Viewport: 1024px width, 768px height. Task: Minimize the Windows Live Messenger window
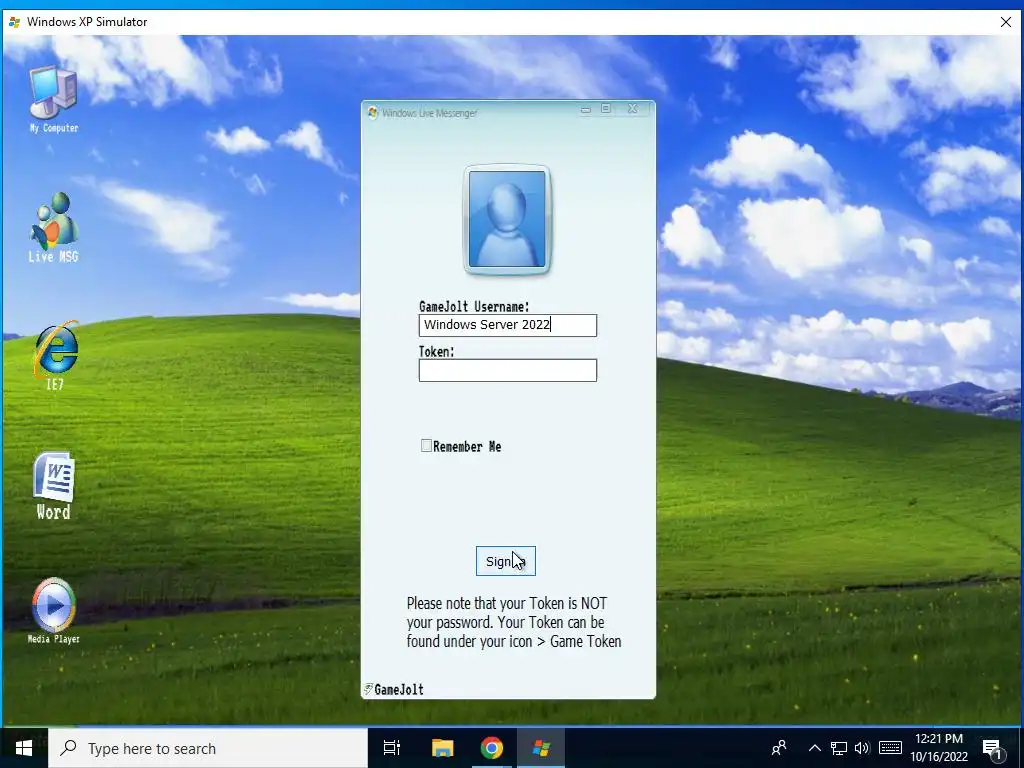pos(586,110)
